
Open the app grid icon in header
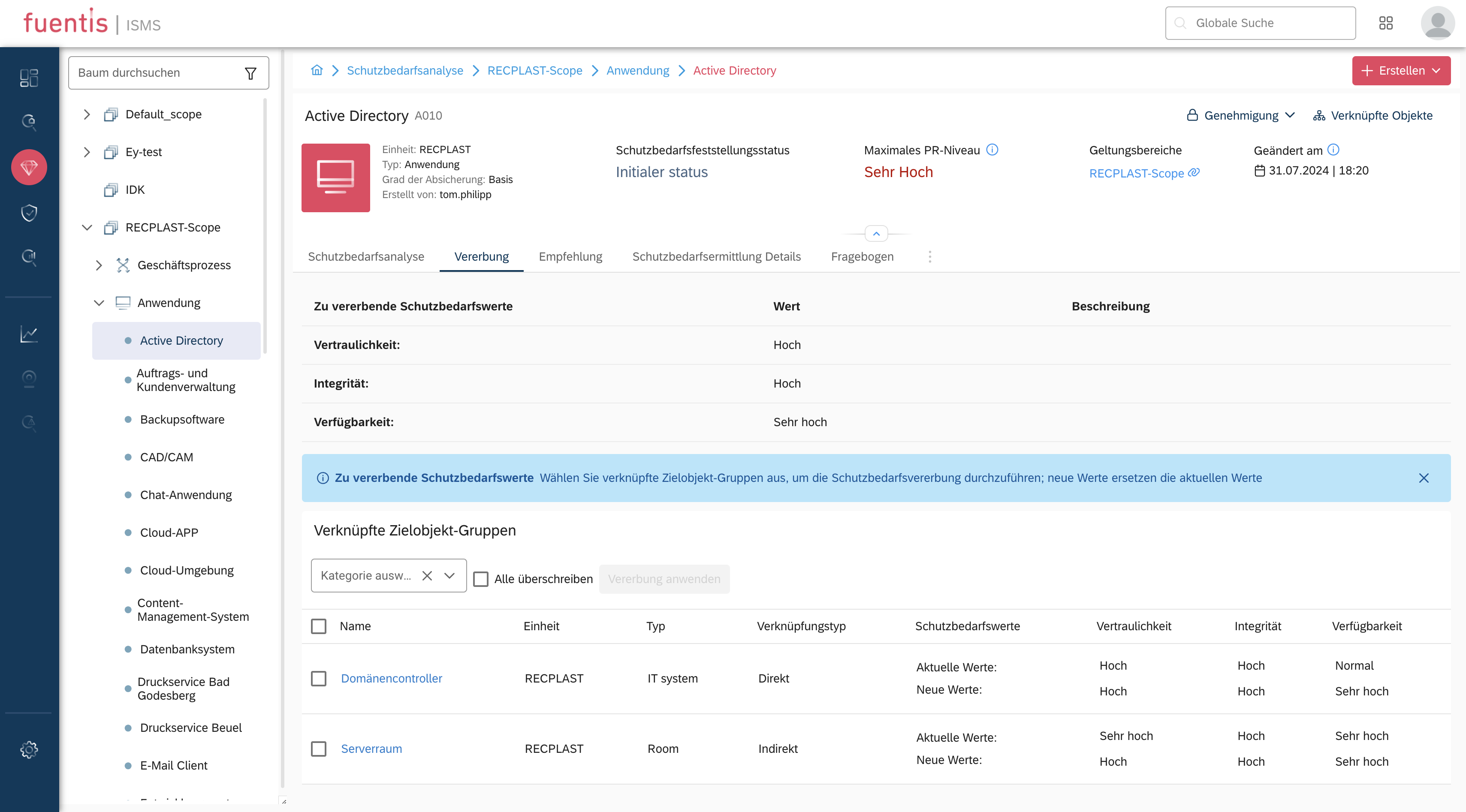click(x=1386, y=23)
